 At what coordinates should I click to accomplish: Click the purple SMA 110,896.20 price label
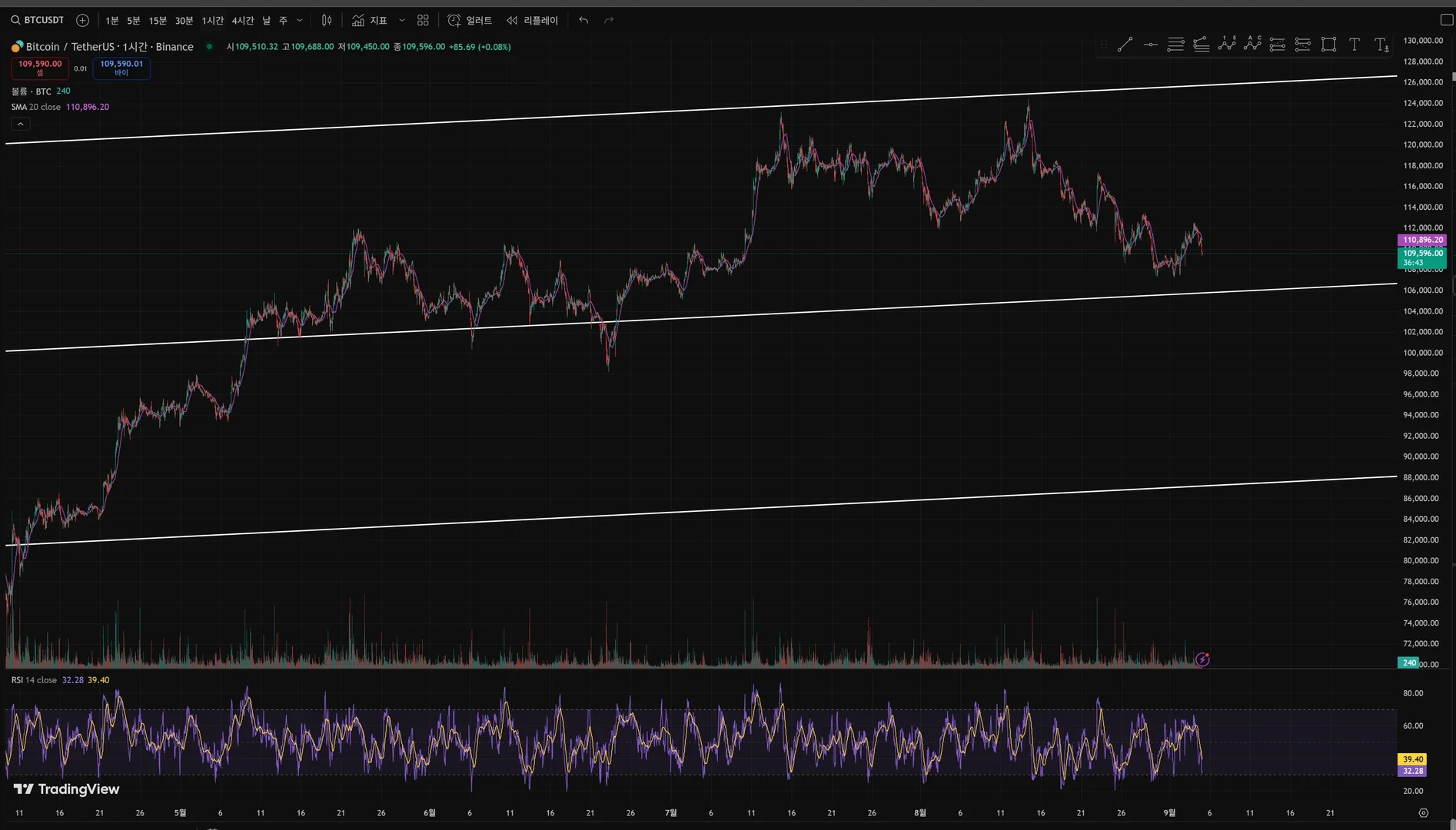(x=1422, y=241)
